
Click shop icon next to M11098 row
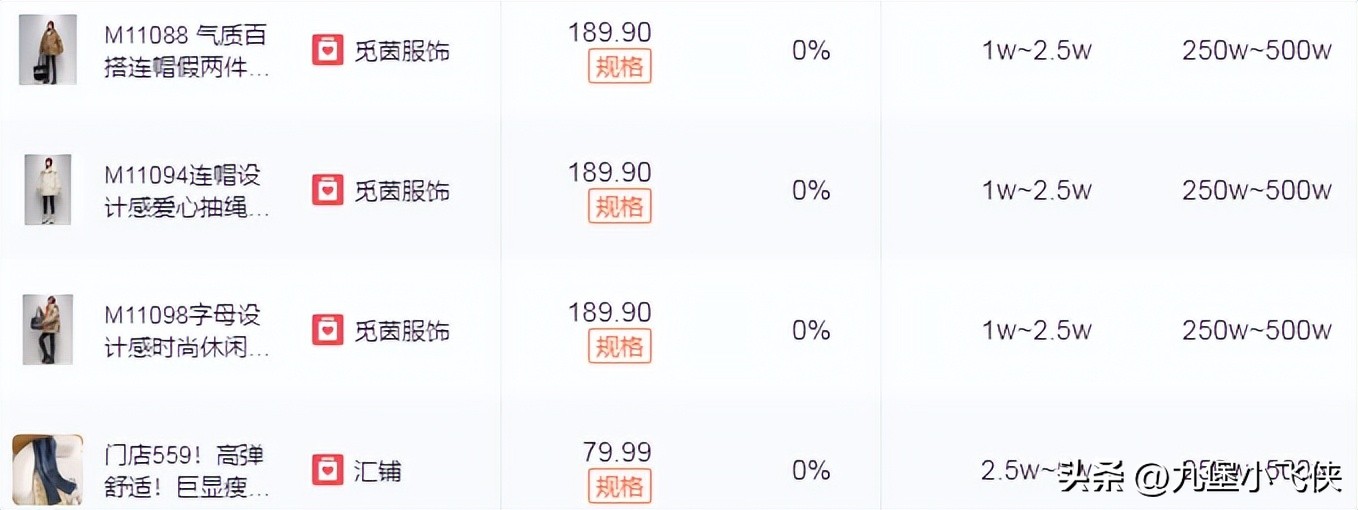[x=327, y=330]
